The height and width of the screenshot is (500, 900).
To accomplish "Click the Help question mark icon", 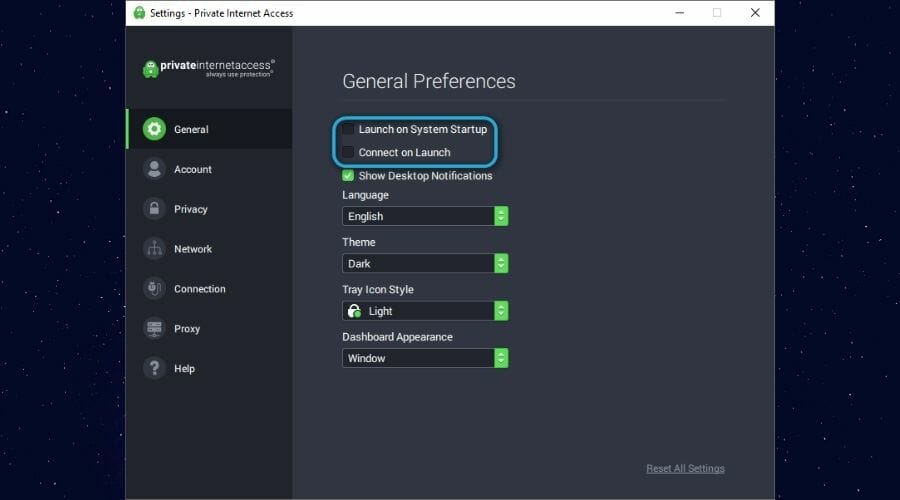I will coord(154,369).
